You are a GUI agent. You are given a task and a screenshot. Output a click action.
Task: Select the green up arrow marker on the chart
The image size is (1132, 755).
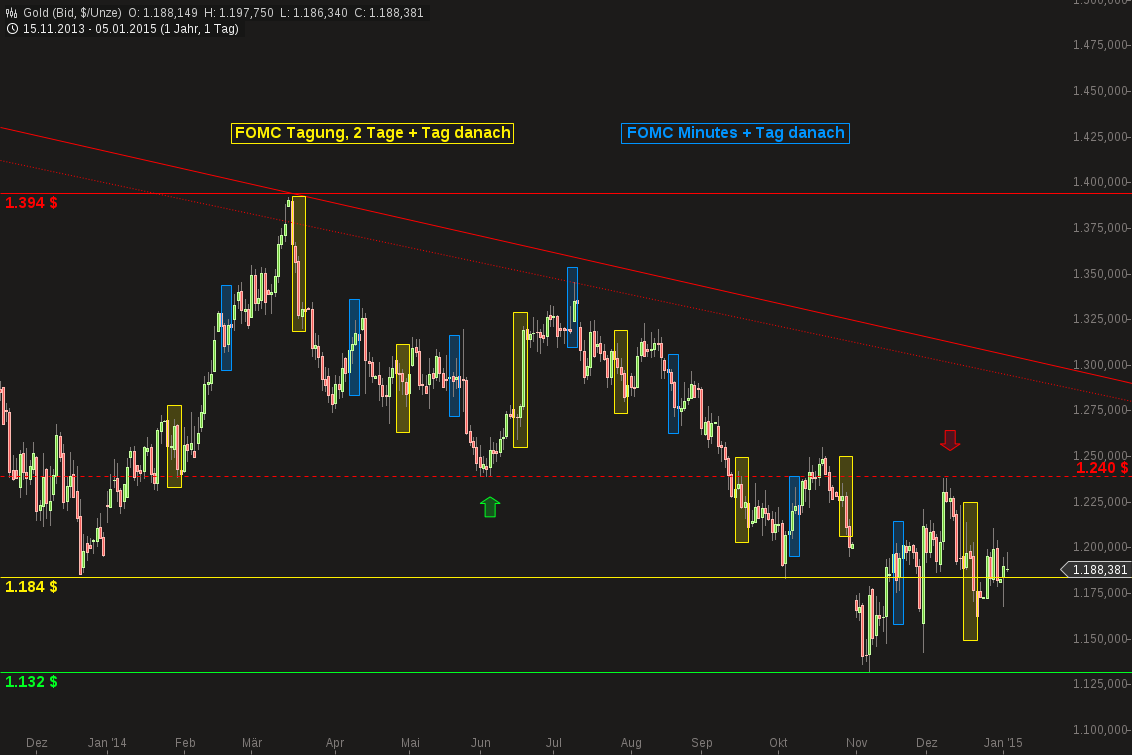(489, 505)
